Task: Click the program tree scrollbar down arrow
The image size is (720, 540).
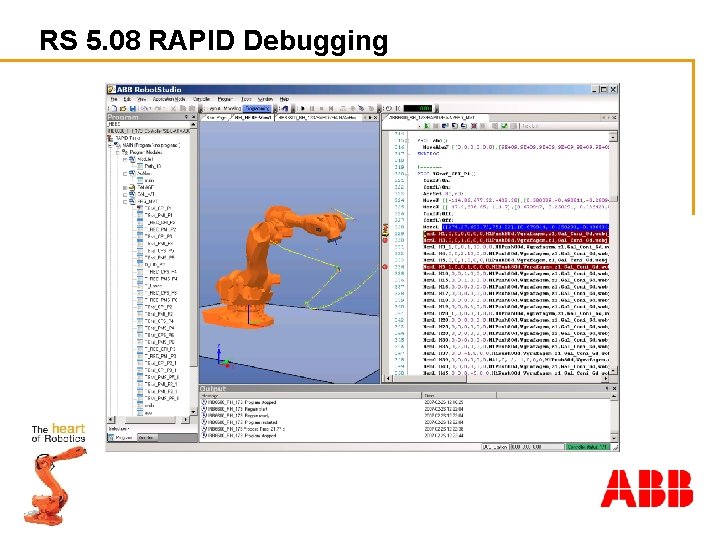Action: 193,412
